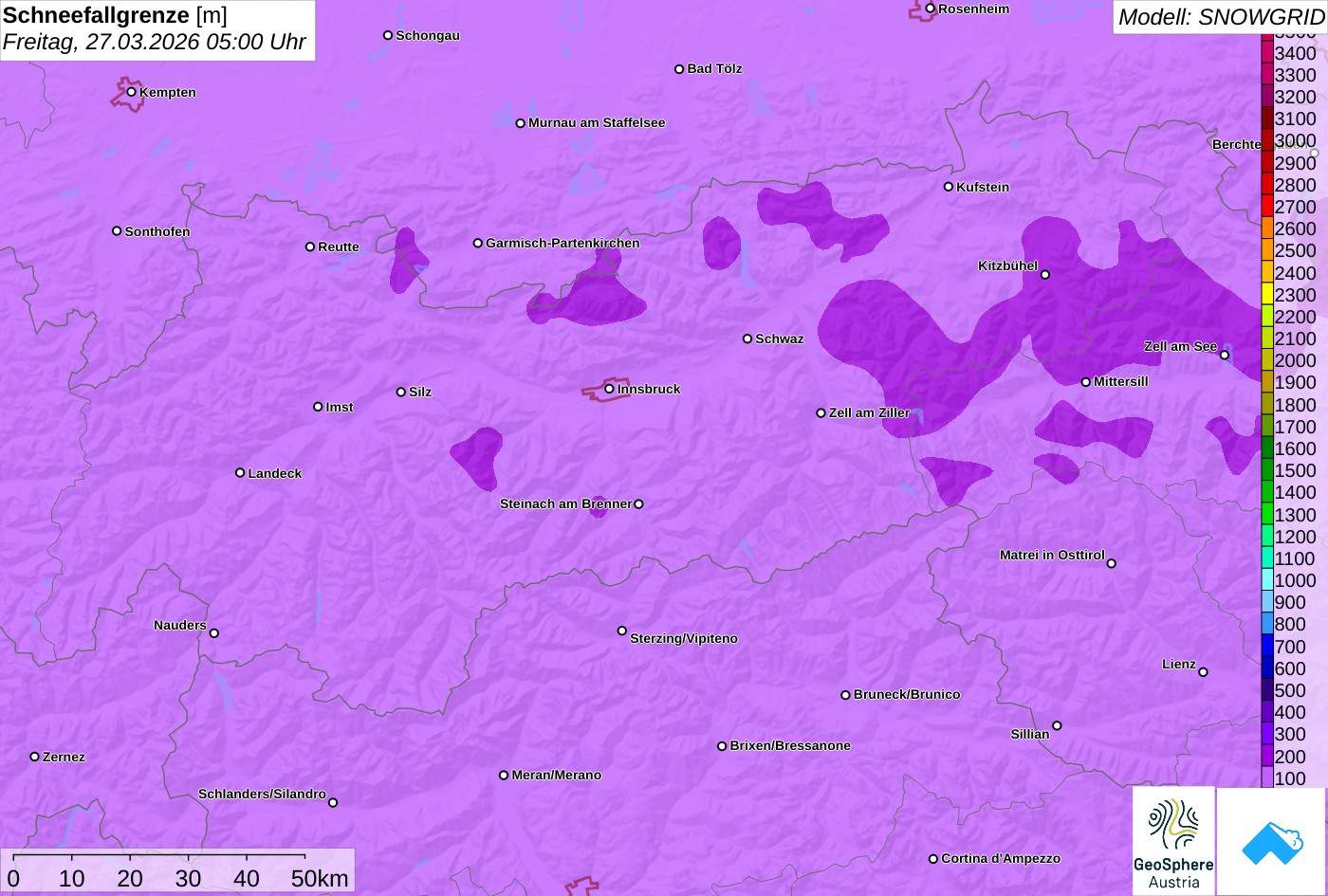Screen dimensions: 1328x896
Task: Pick the 3400 m legend swatch
Action: [1267, 53]
